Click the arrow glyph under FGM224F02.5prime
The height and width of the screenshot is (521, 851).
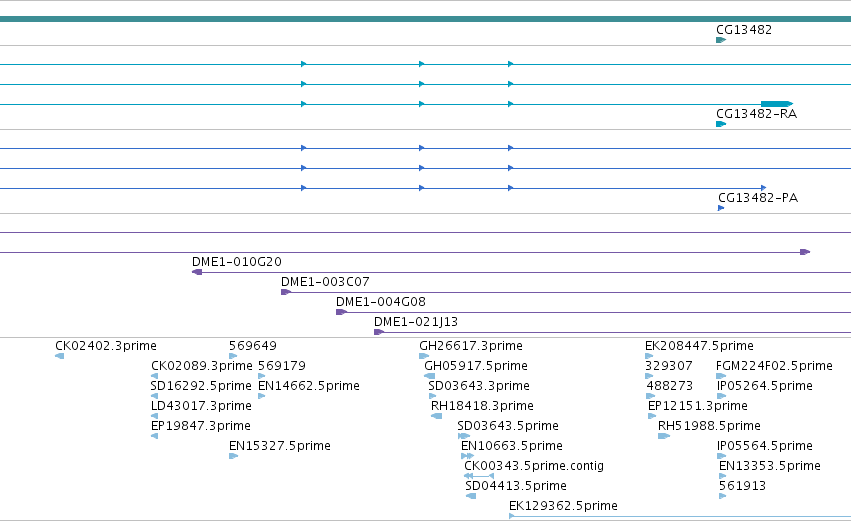(721, 376)
